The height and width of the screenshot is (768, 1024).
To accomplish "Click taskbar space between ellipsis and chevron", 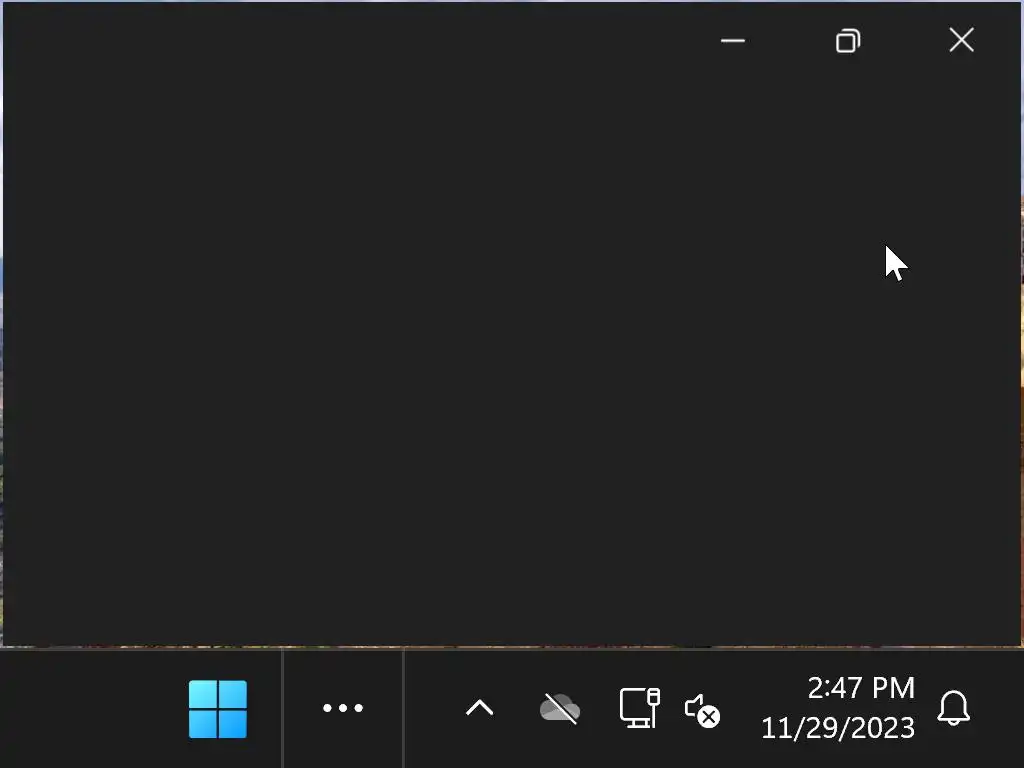I will [432, 709].
